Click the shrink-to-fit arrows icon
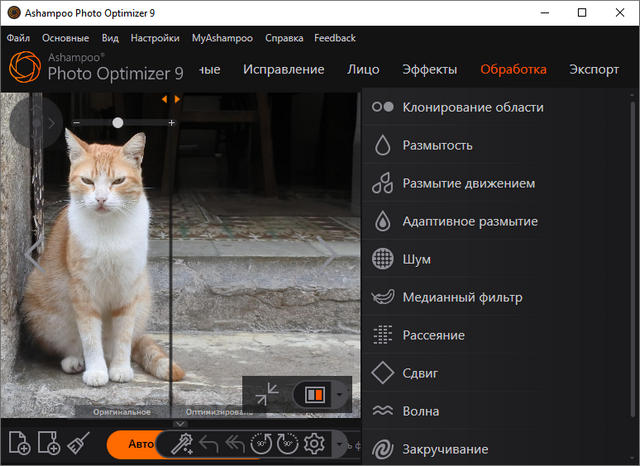The height and width of the screenshot is (466, 640). click(266, 394)
